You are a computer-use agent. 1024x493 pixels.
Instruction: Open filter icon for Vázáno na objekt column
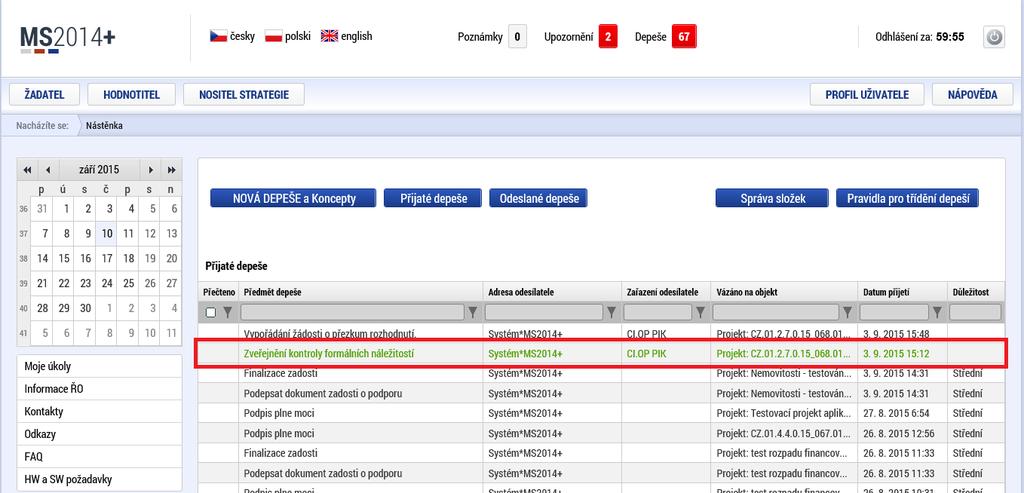coord(848,313)
